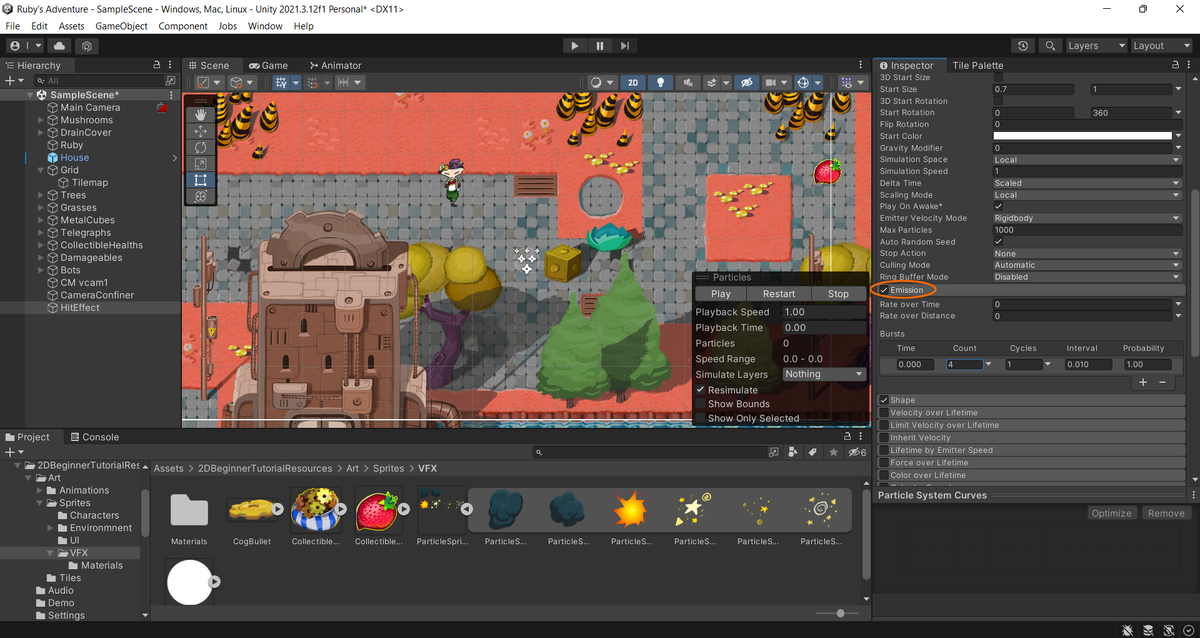This screenshot has height=638, width=1200.
Task: Start Play mode with the main Play button
Action: (x=574, y=46)
